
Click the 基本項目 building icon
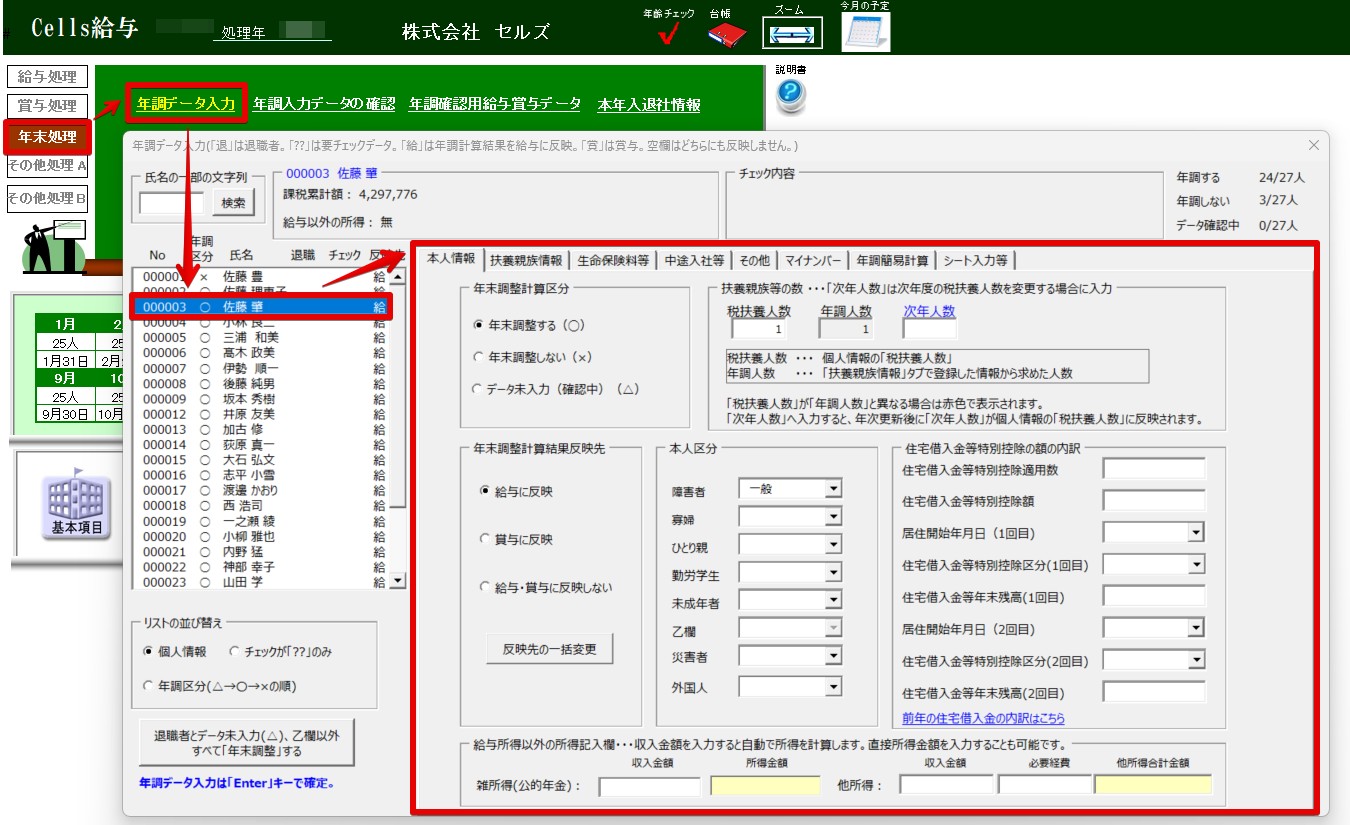[77, 506]
